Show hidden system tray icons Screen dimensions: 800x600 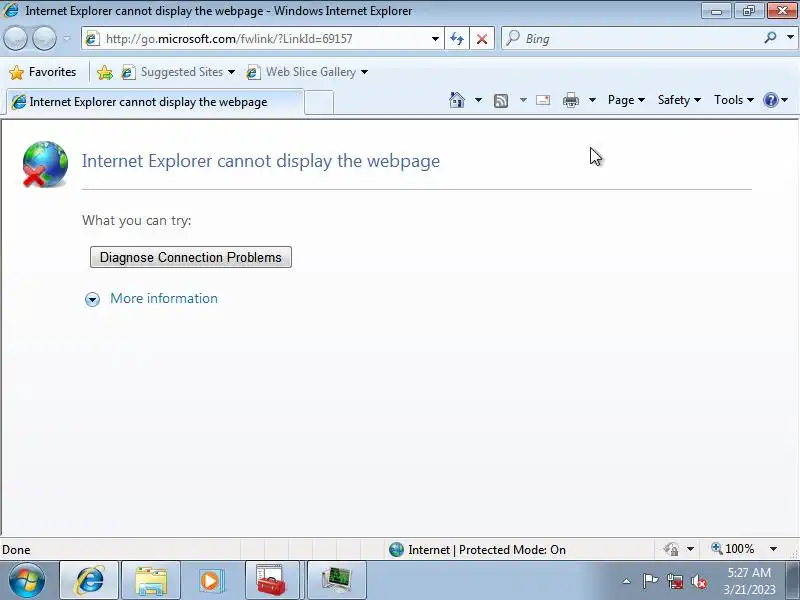click(x=627, y=581)
